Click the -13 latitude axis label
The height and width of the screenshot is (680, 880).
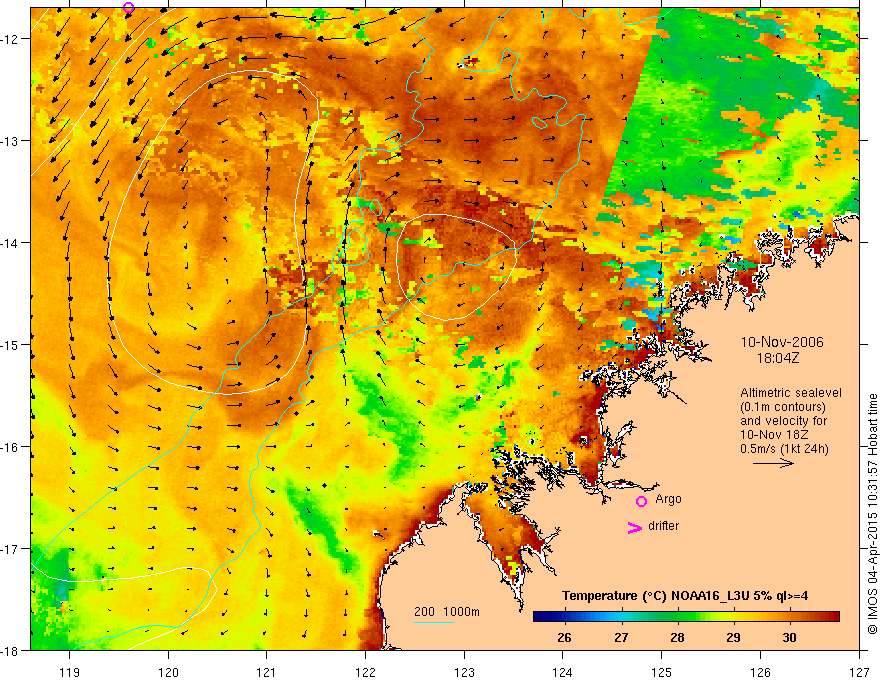[10, 141]
